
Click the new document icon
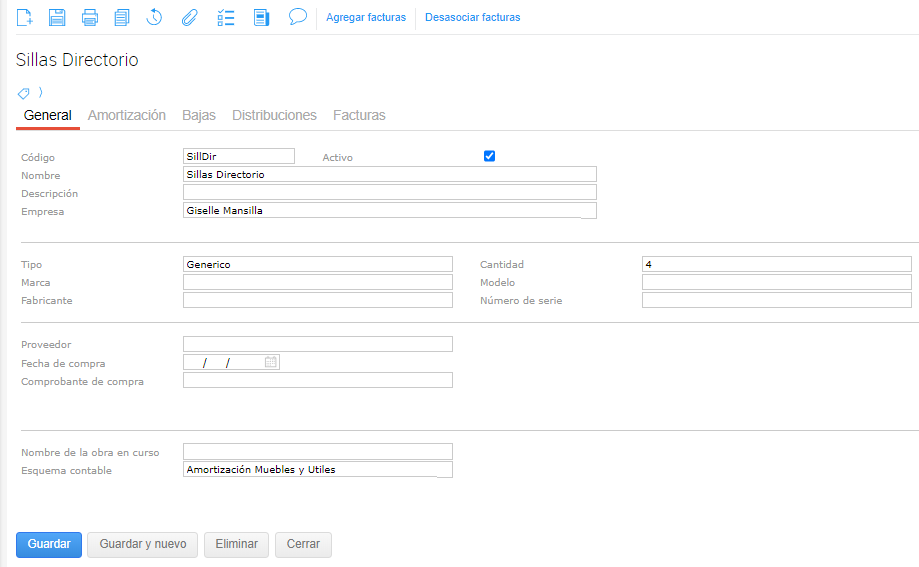pyautogui.click(x=25, y=17)
